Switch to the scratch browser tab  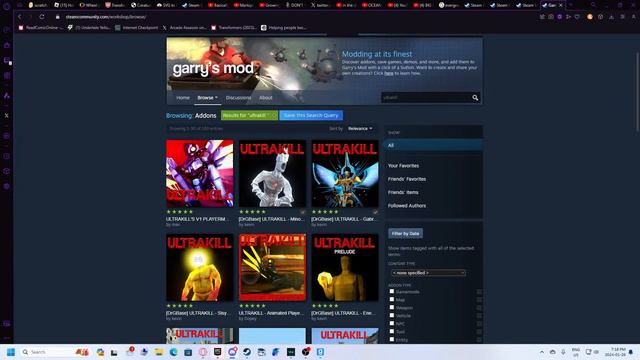pyautogui.click(x=38, y=5)
